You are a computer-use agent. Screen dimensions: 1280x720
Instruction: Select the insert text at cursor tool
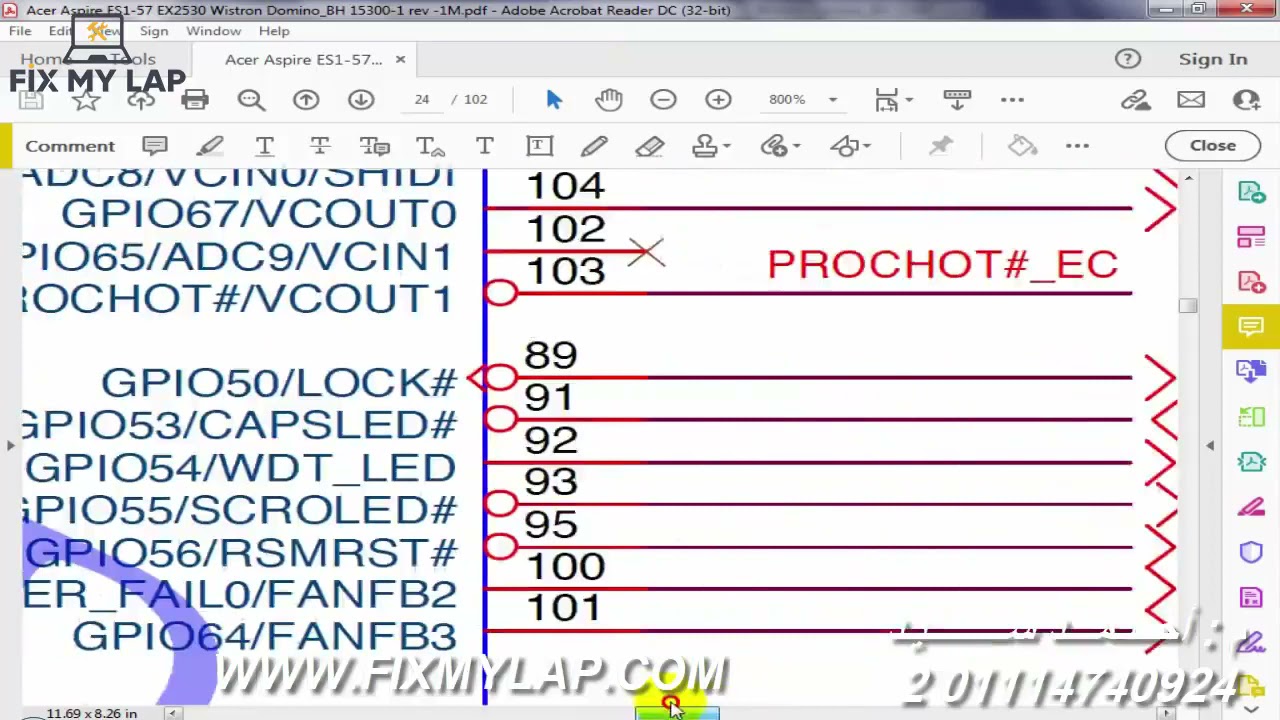[x=430, y=146]
